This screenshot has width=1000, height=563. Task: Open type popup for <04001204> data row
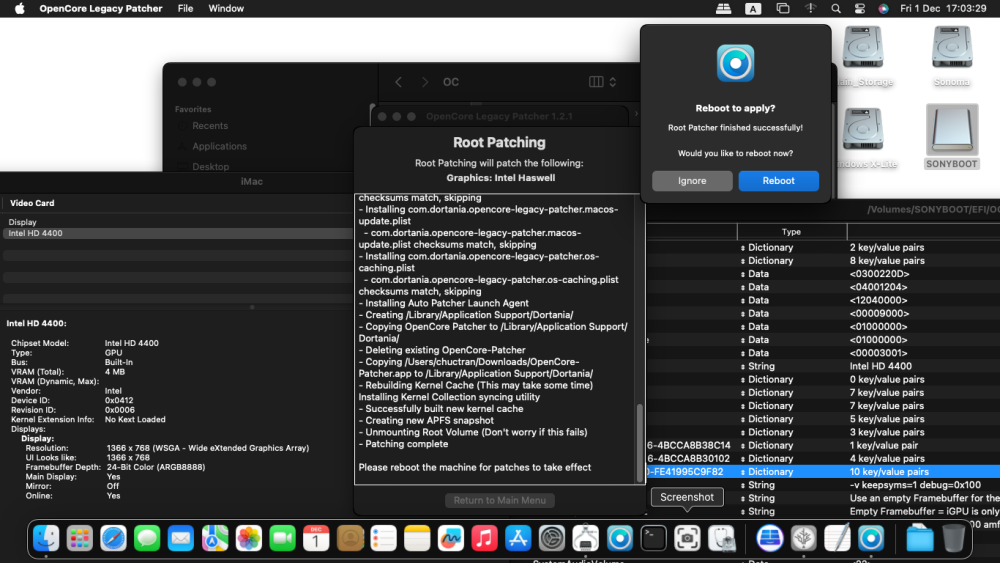(x=743, y=288)
